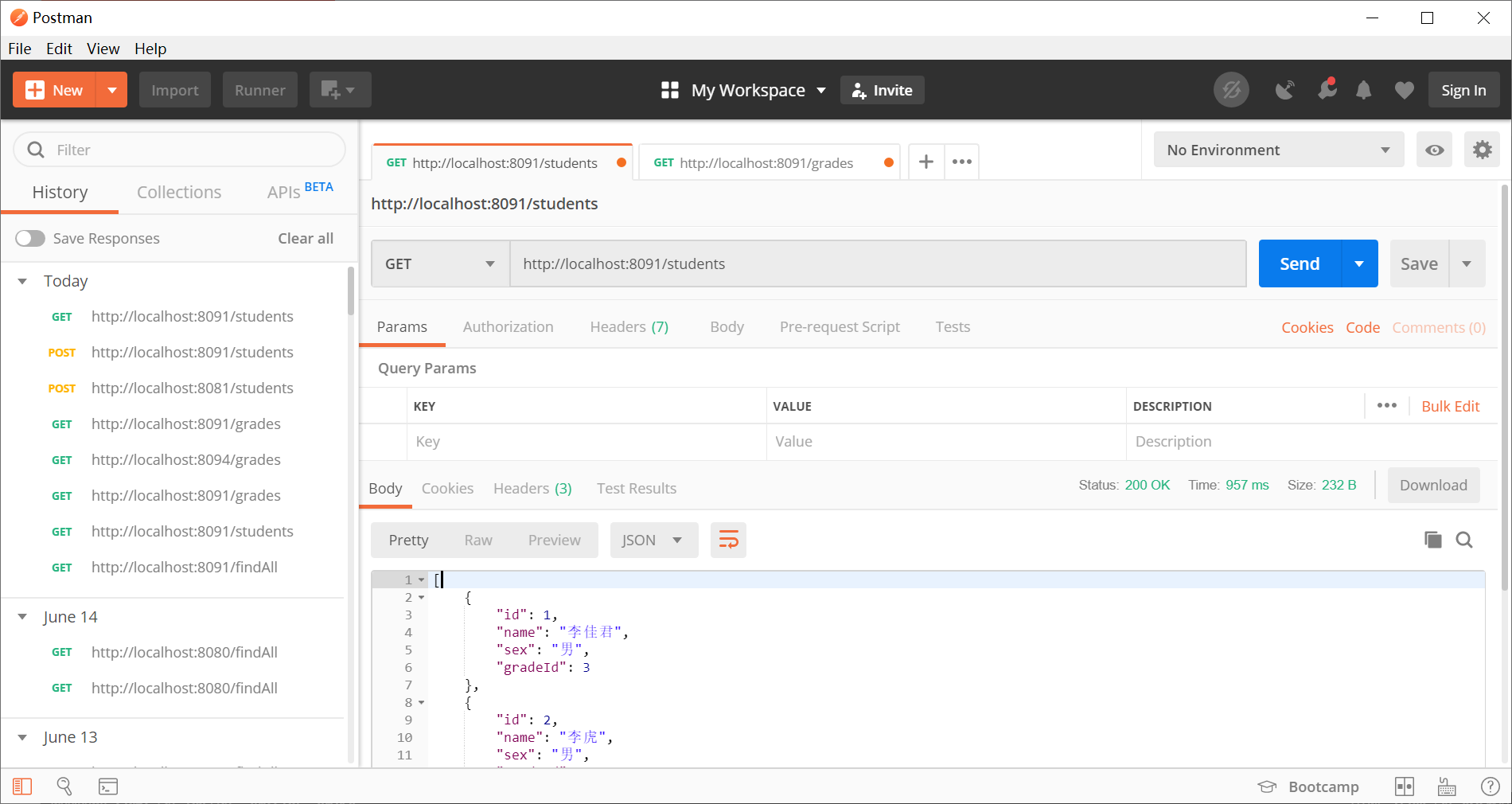Search within the response body
The image size is (1512, 804).
click(1464, 541)
